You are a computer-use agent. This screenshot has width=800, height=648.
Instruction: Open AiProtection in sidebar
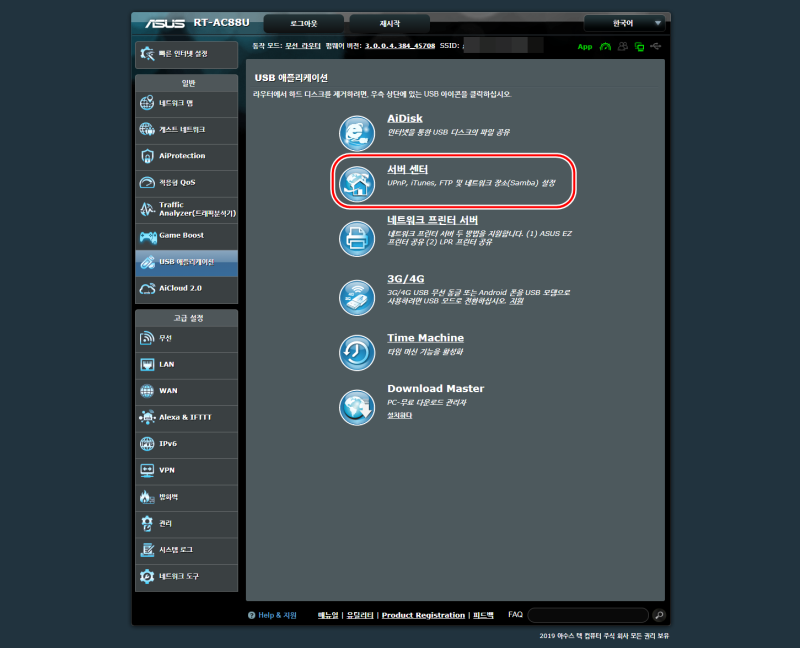(186, 156)
